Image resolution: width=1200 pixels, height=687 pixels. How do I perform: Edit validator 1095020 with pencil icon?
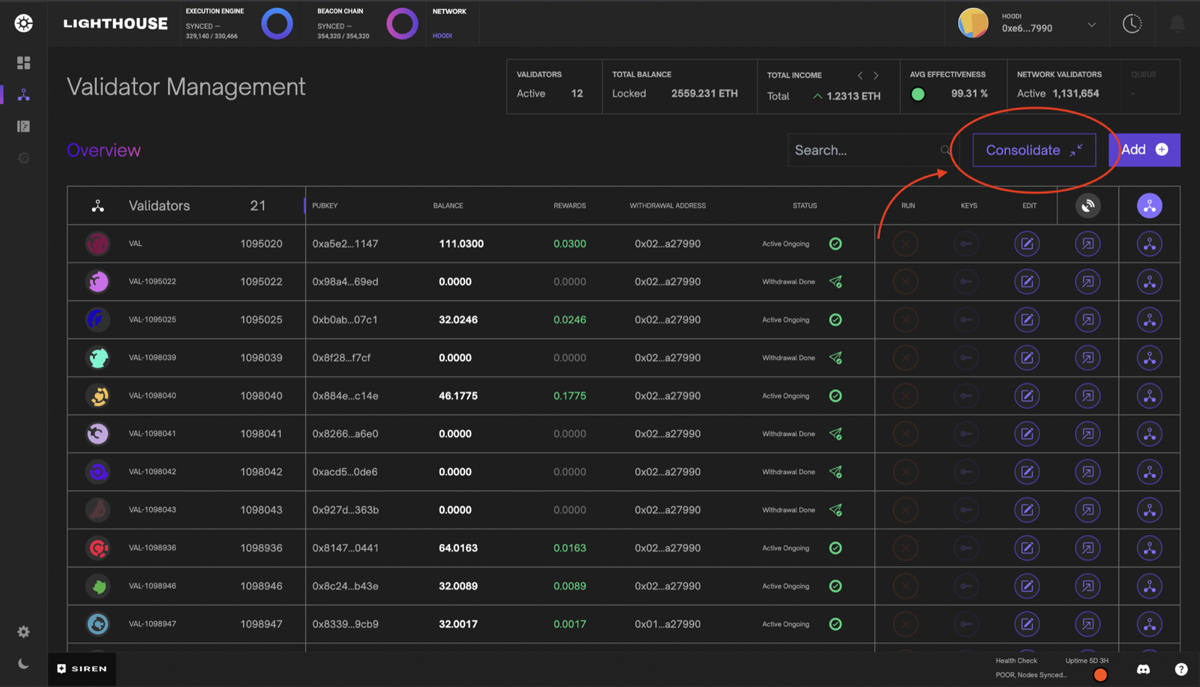point(1027,244)
